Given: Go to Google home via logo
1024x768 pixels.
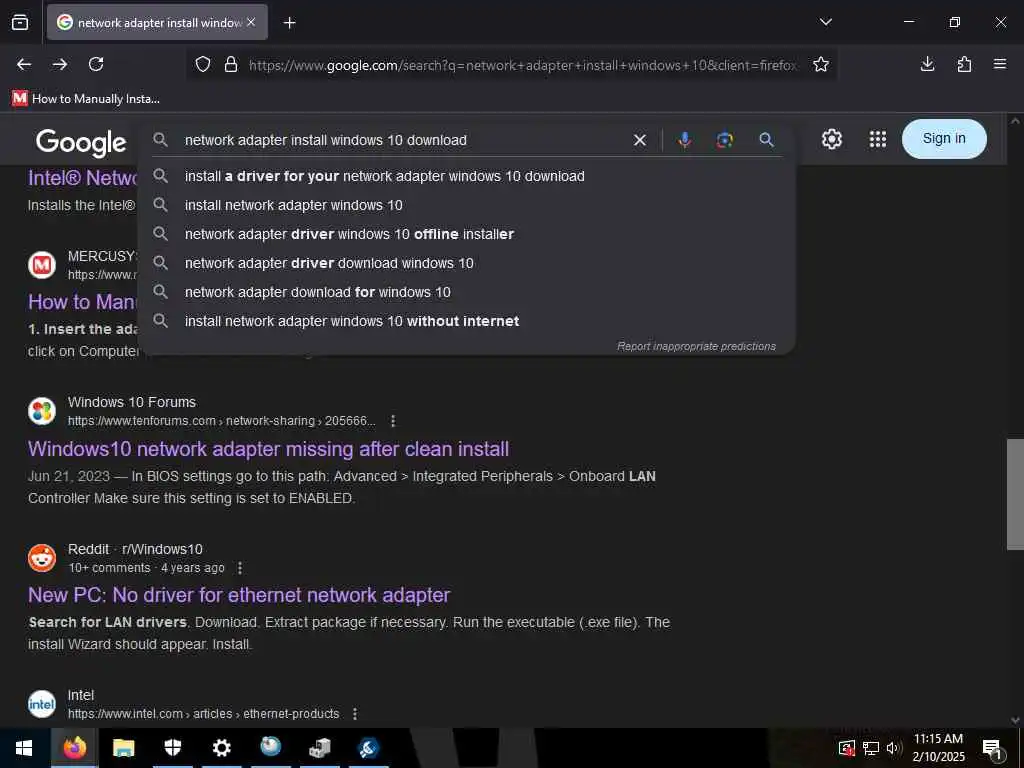Looking at the screenshot, I should pyautogui.click(x=81, y=142).
